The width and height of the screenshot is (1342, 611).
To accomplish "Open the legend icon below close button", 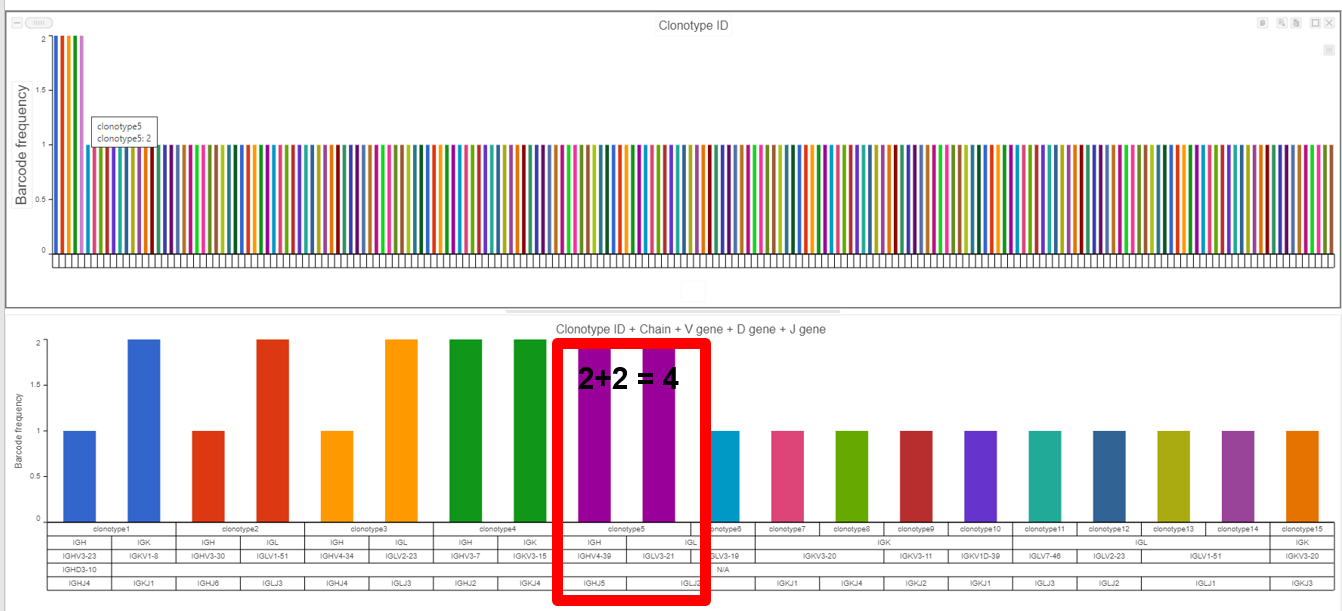I will coord(1328,49).
